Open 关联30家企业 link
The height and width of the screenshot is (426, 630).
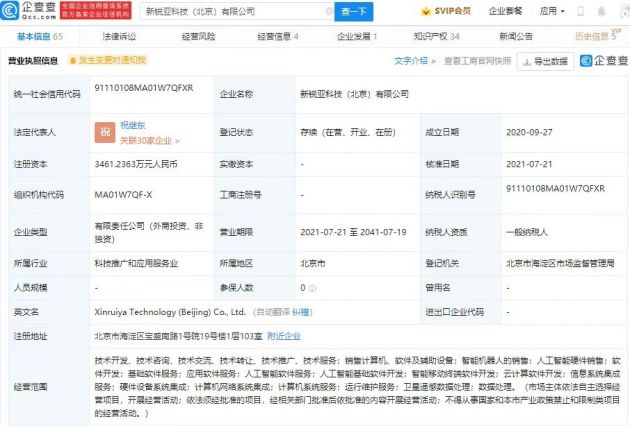click(x=149, y=140)
